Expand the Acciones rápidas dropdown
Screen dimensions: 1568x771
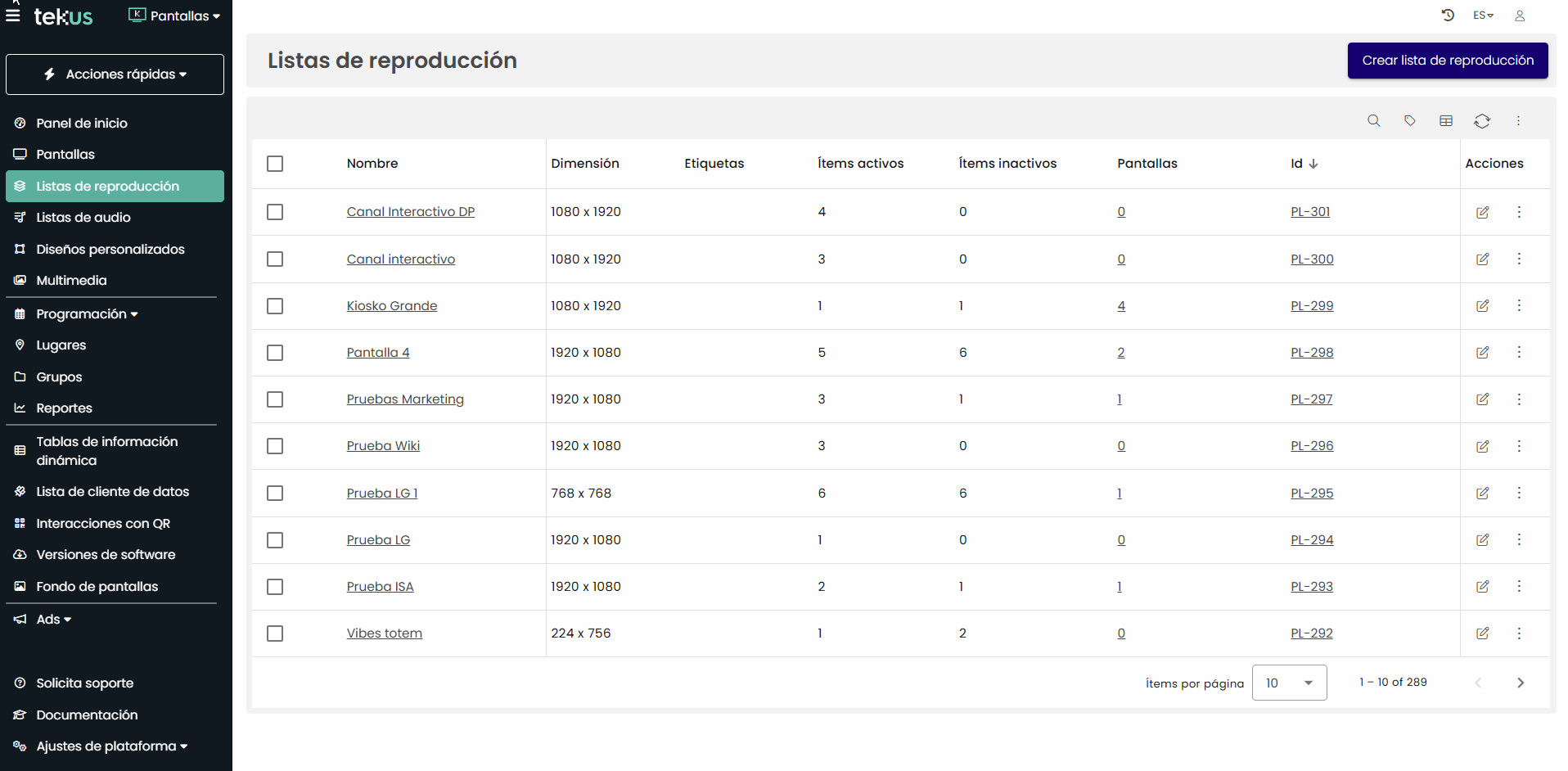coord(115,74)
